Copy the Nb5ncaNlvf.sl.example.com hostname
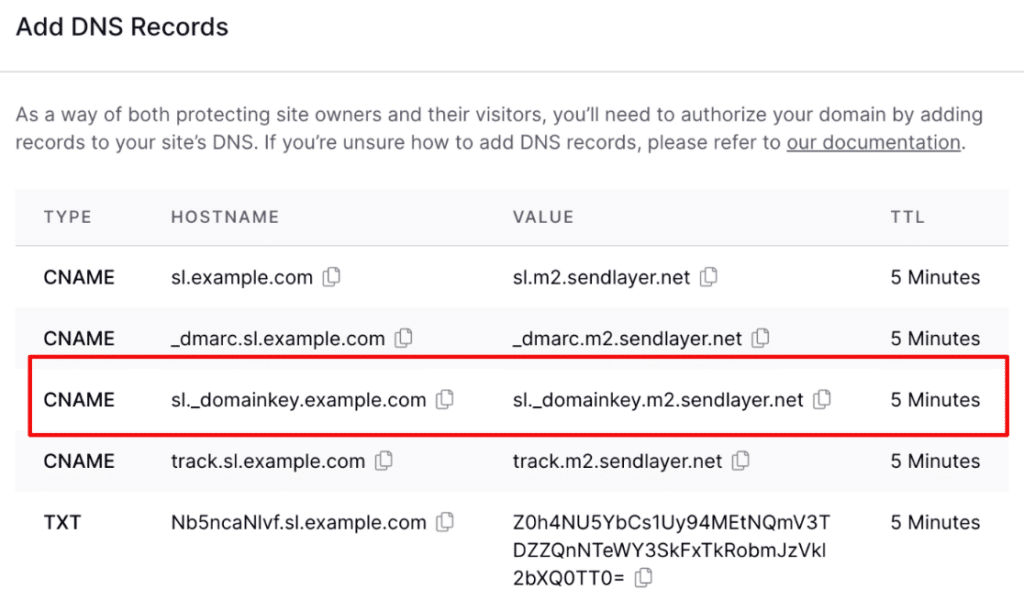1024x612 pixels. 444,522
